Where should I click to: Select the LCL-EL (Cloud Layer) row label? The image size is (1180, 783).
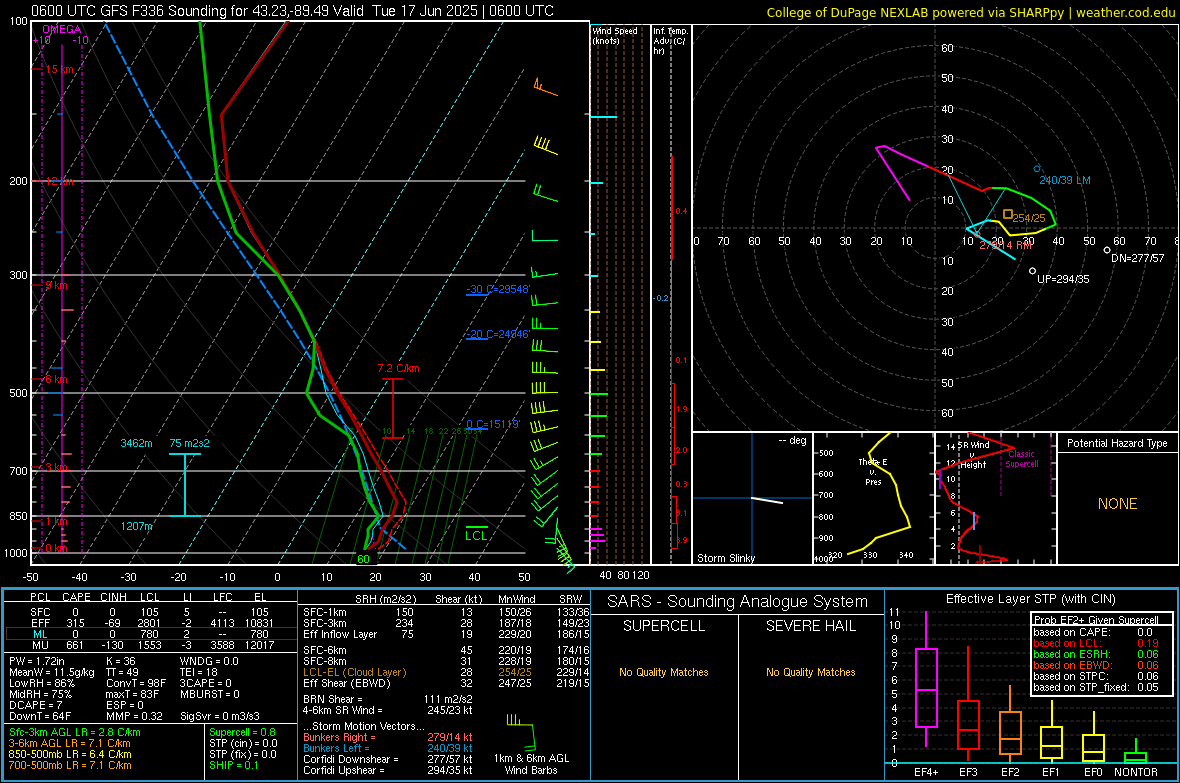354,672
